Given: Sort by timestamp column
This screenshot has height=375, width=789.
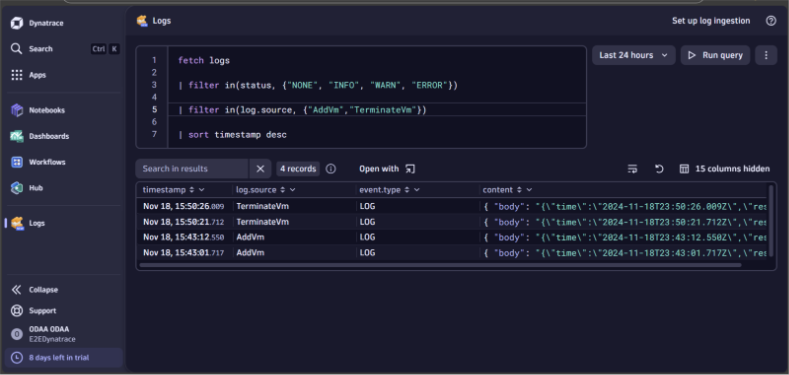Looking at the screenshot, I should point(192,190).
